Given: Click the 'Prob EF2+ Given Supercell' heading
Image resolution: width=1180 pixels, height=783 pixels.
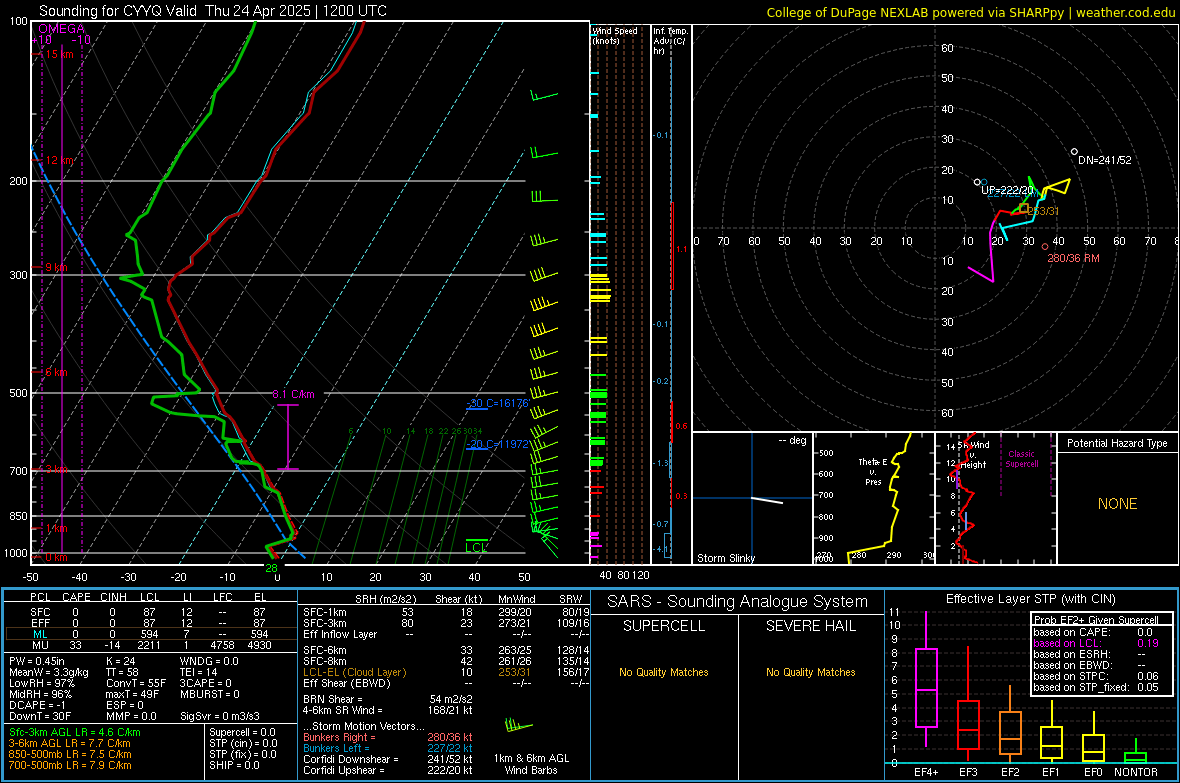Looking at the screenshot, I should point(1096,620).
